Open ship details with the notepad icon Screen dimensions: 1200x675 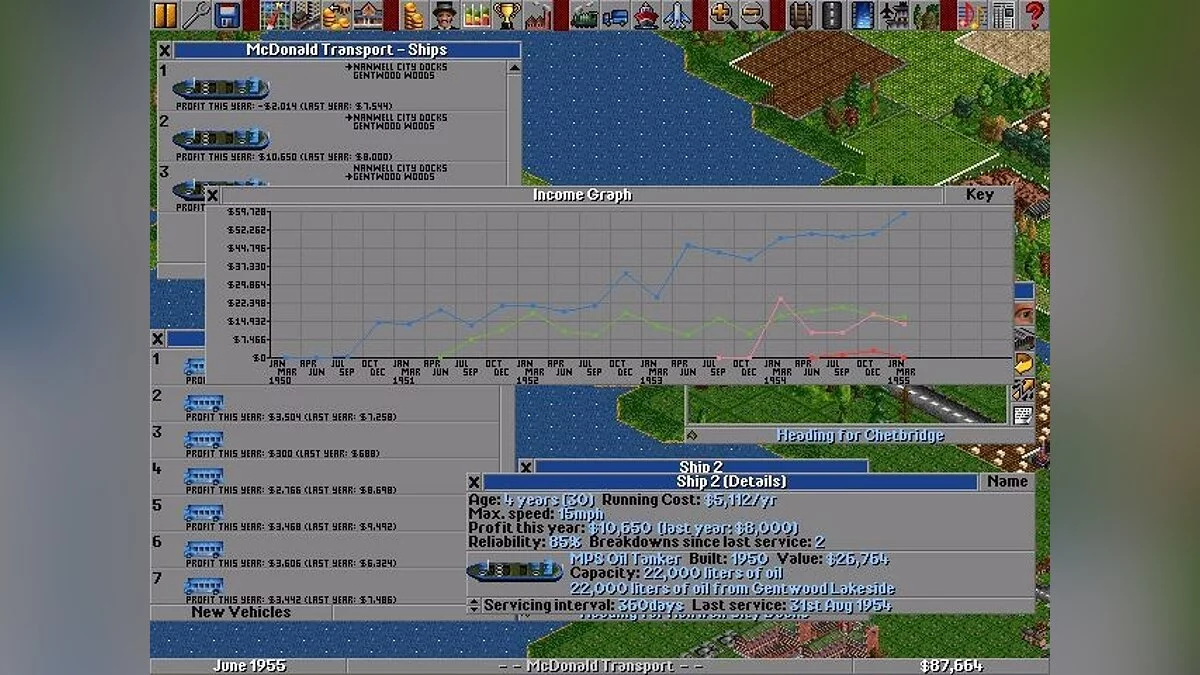click(x=1023, y=414)
